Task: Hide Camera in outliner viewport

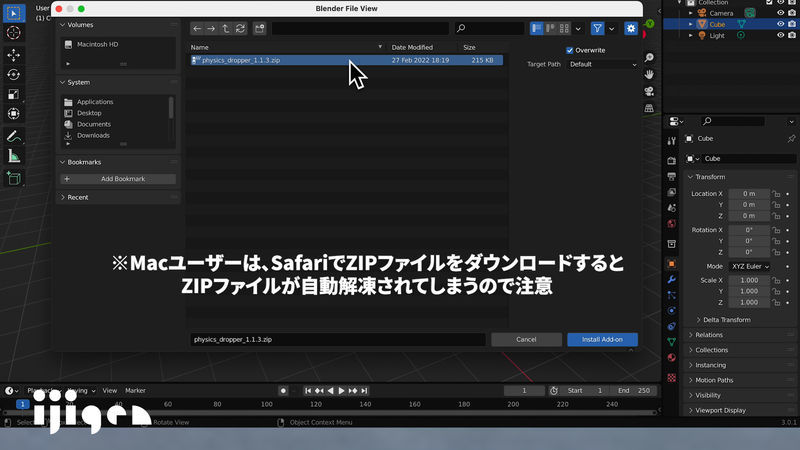Action: pyautogui.click(x=781, y=13)
